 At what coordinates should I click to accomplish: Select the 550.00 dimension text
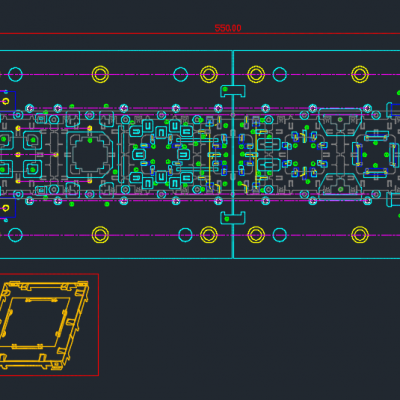coord(228,28)
